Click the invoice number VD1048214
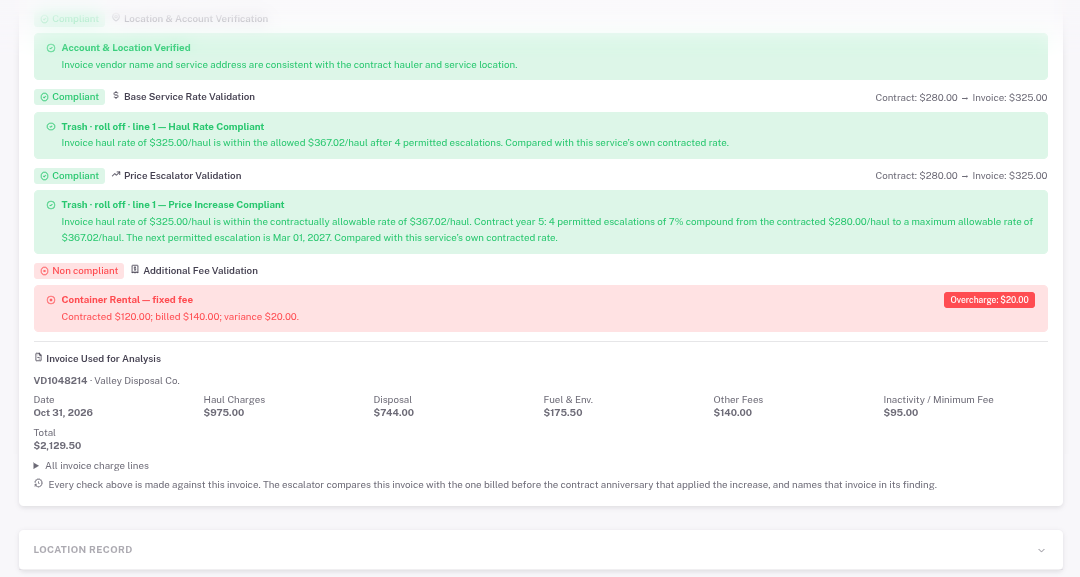 coord(61,381)
